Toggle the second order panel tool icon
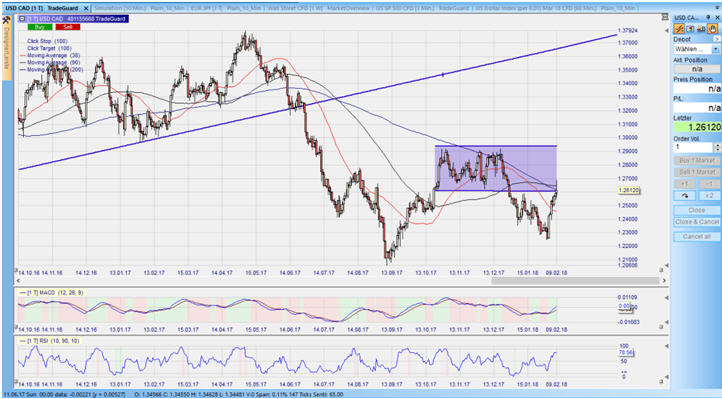Screen dimensions: 722x399 coord(690,29)
